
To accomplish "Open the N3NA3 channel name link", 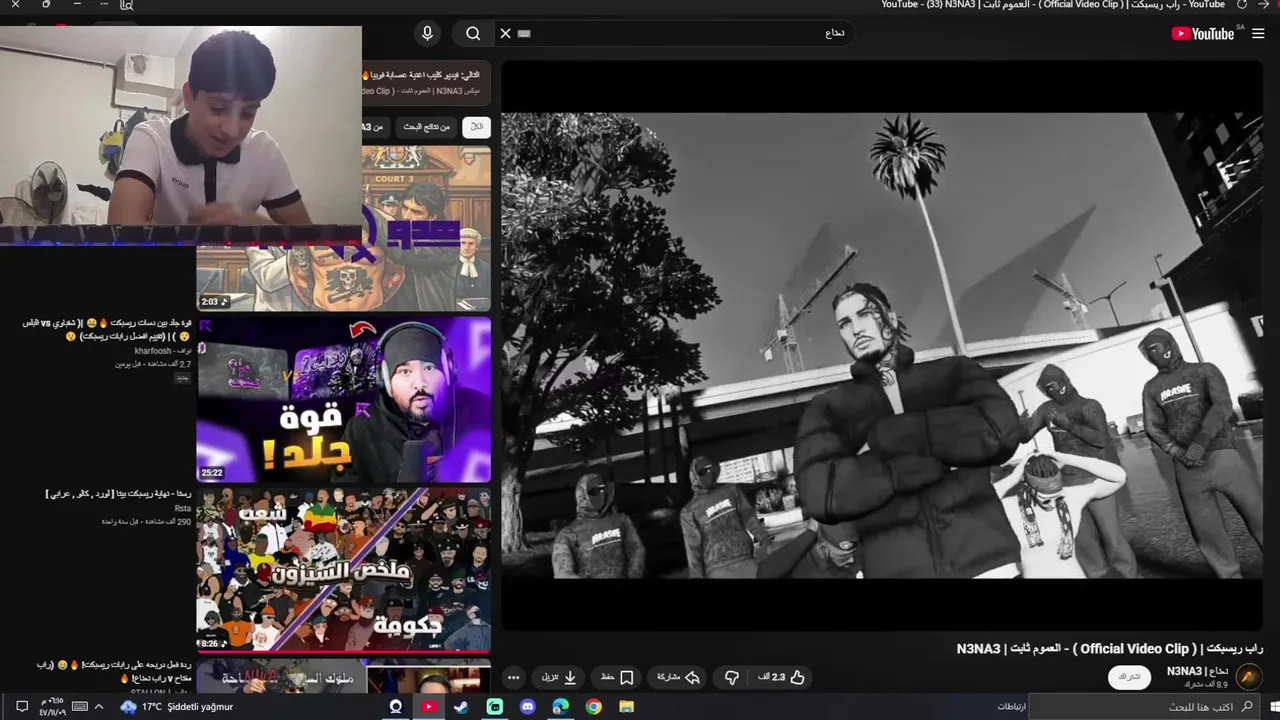I will (x=1196, y=671).
